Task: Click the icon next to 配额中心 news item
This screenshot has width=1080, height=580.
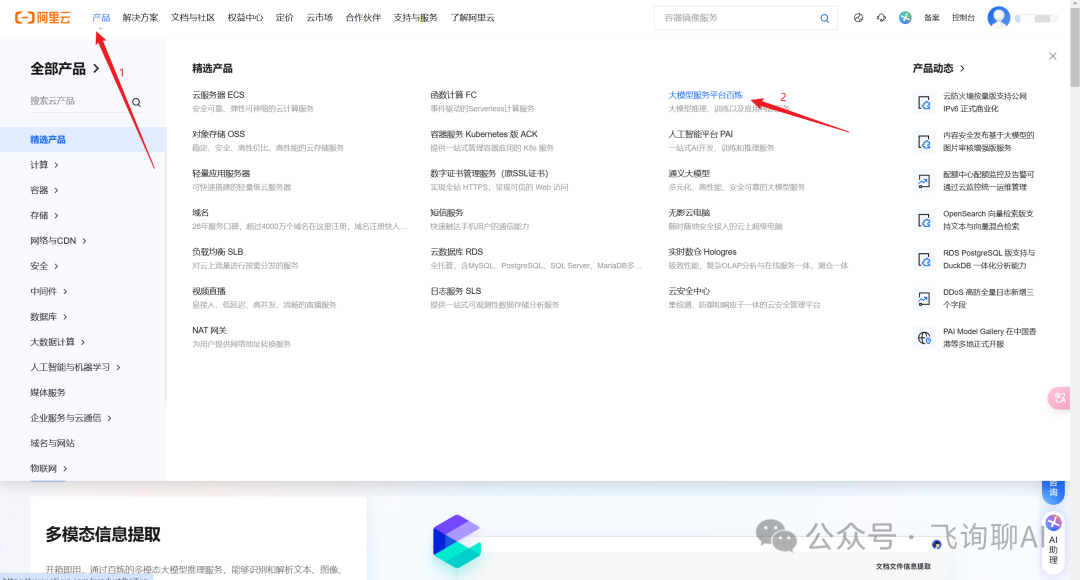Action: point(924,181)
